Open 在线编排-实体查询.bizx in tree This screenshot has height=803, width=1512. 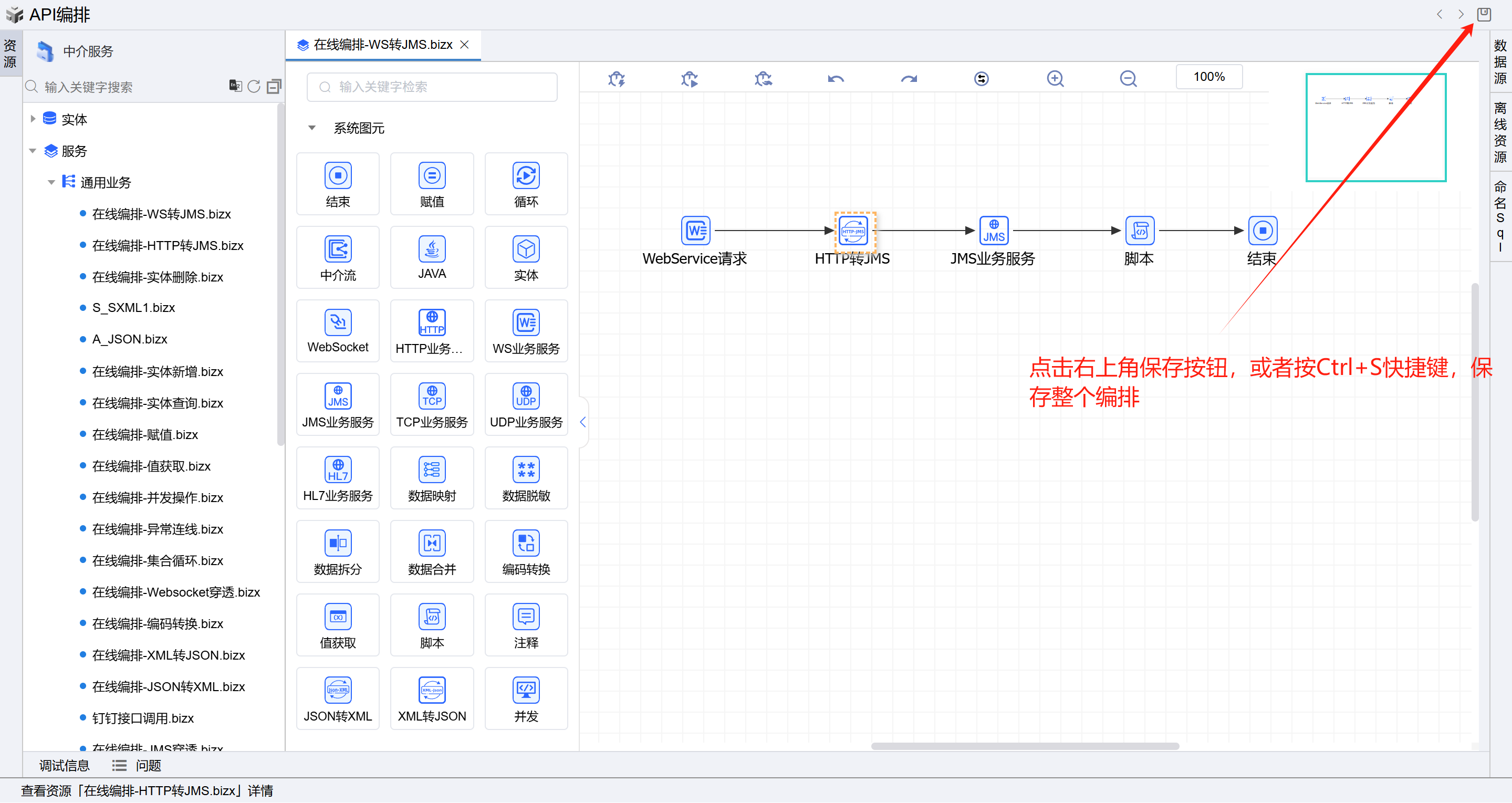[158, 403]
